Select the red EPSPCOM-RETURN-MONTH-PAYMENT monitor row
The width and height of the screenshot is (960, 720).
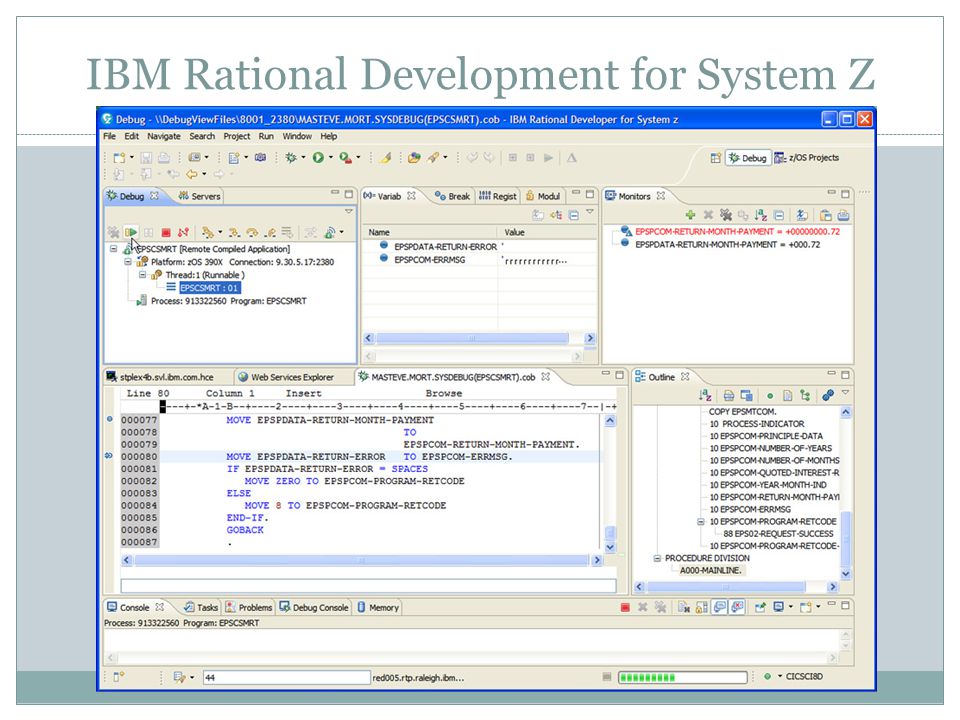[x=737, y=231]
